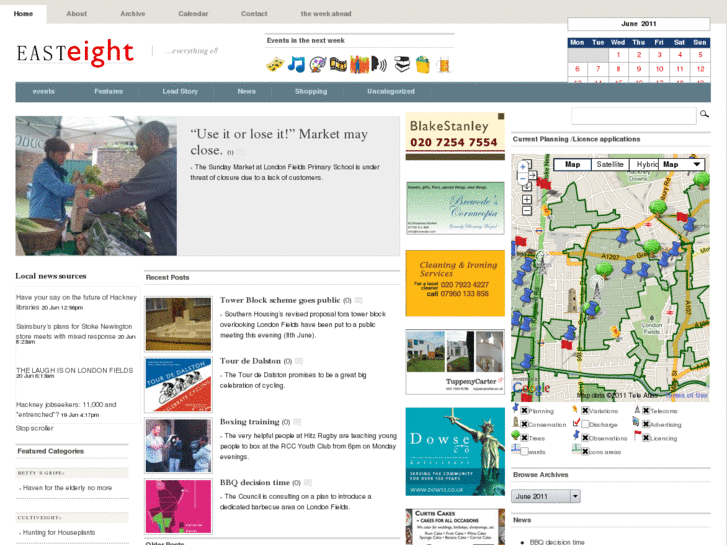The image size is (727, 545).
Task: Click the orange crowd festival event icon
Action: 359,64
